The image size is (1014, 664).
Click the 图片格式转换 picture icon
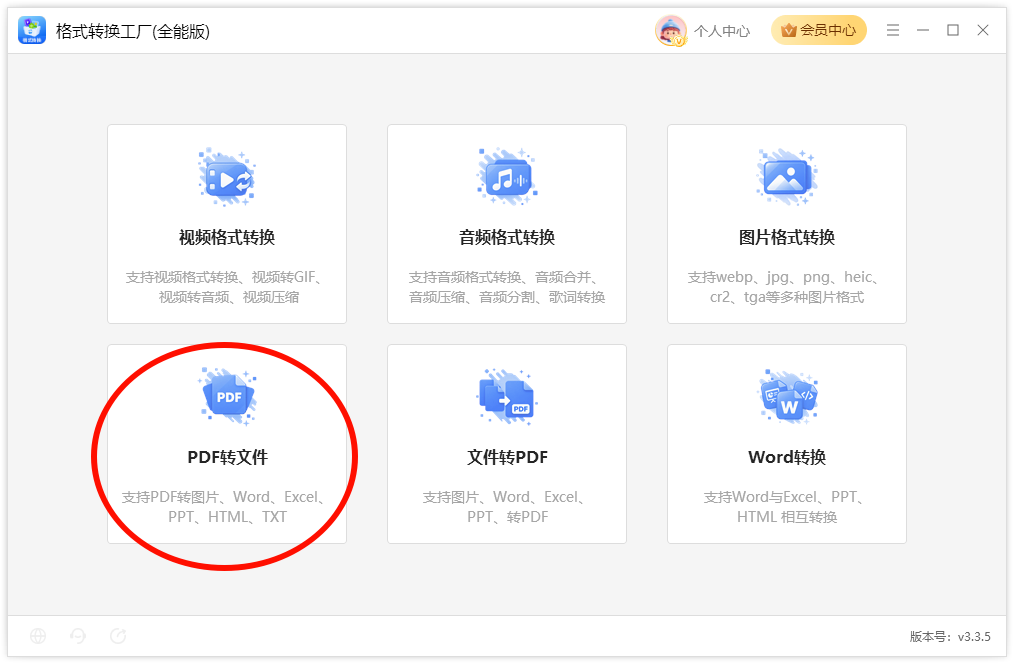(787, 177)
